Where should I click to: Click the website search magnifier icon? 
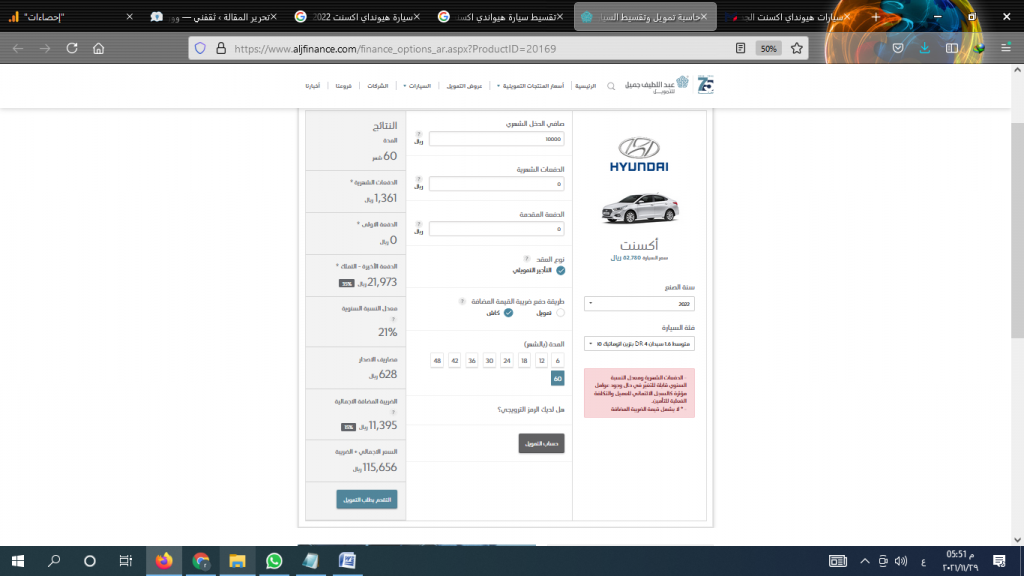point(611,86)
